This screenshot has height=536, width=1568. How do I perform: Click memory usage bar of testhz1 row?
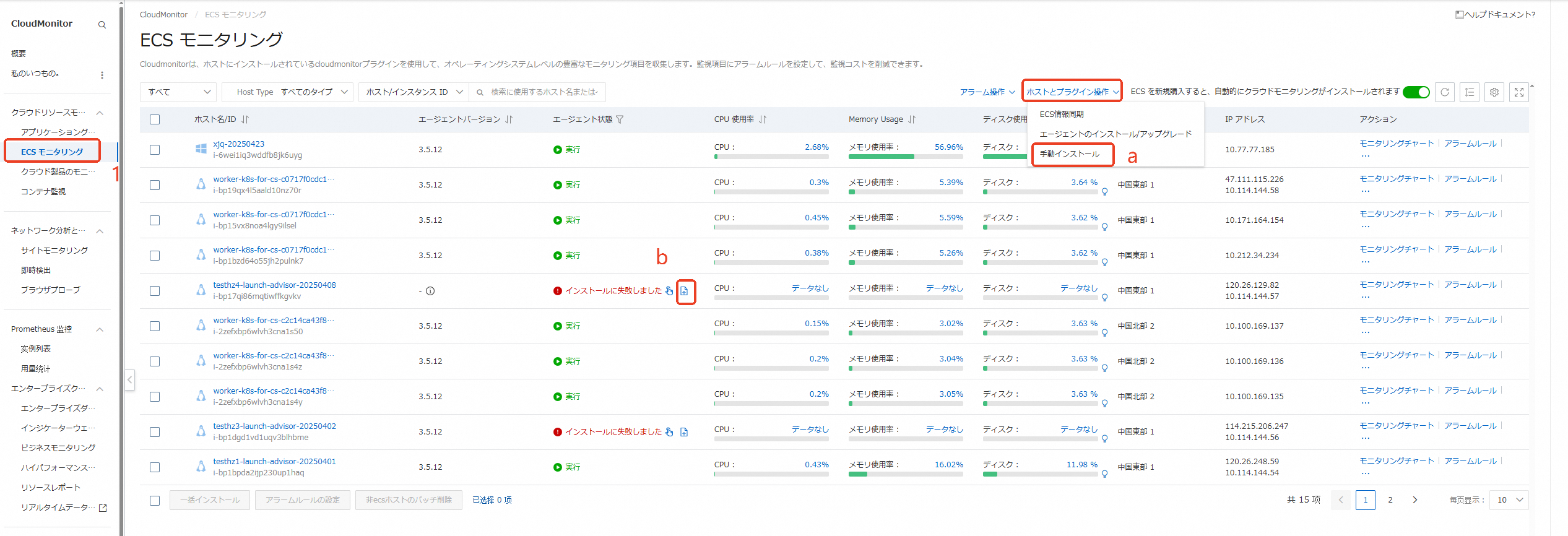[x=906, y=475]
